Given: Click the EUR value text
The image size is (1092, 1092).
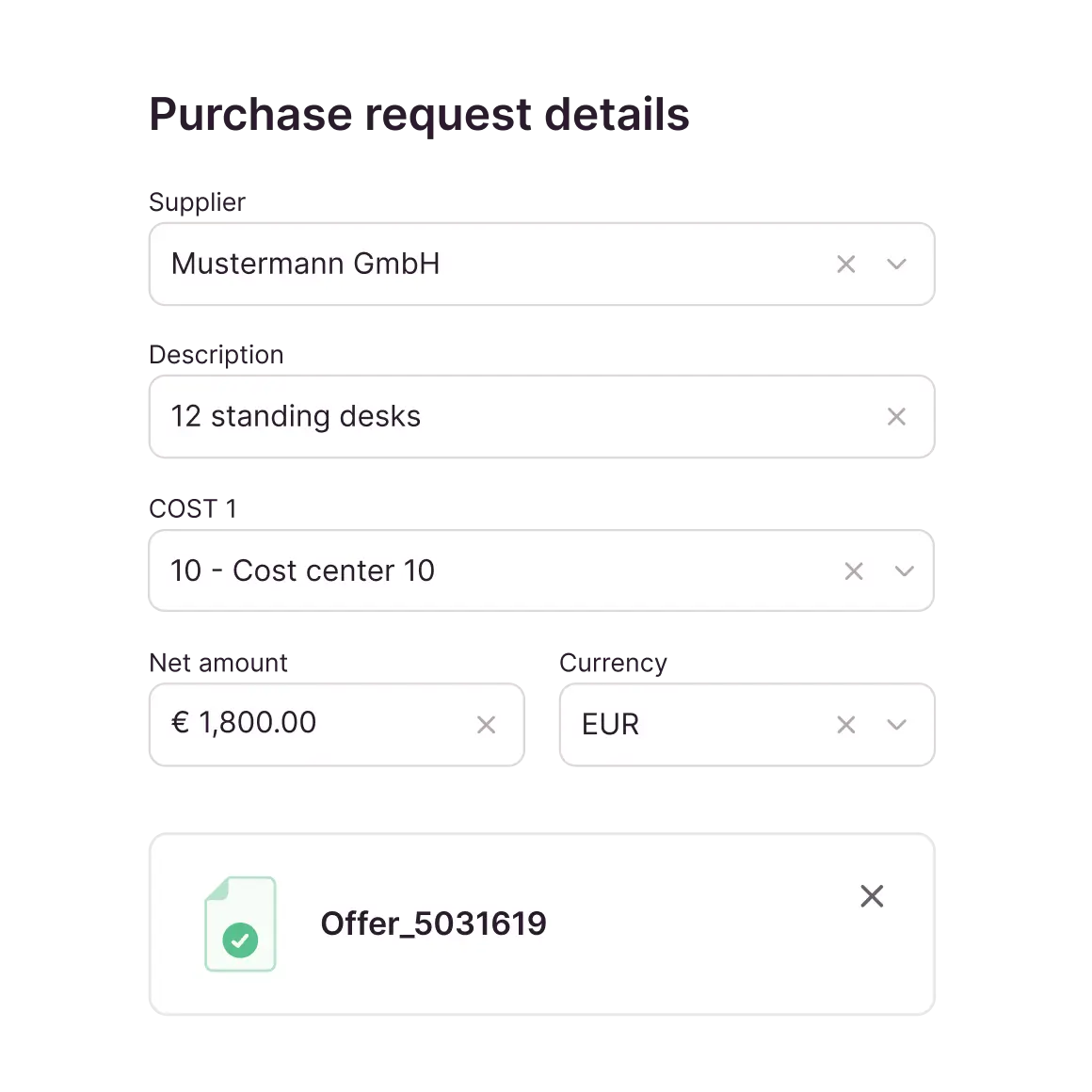Looking at the screenshot, I should 610,724.
